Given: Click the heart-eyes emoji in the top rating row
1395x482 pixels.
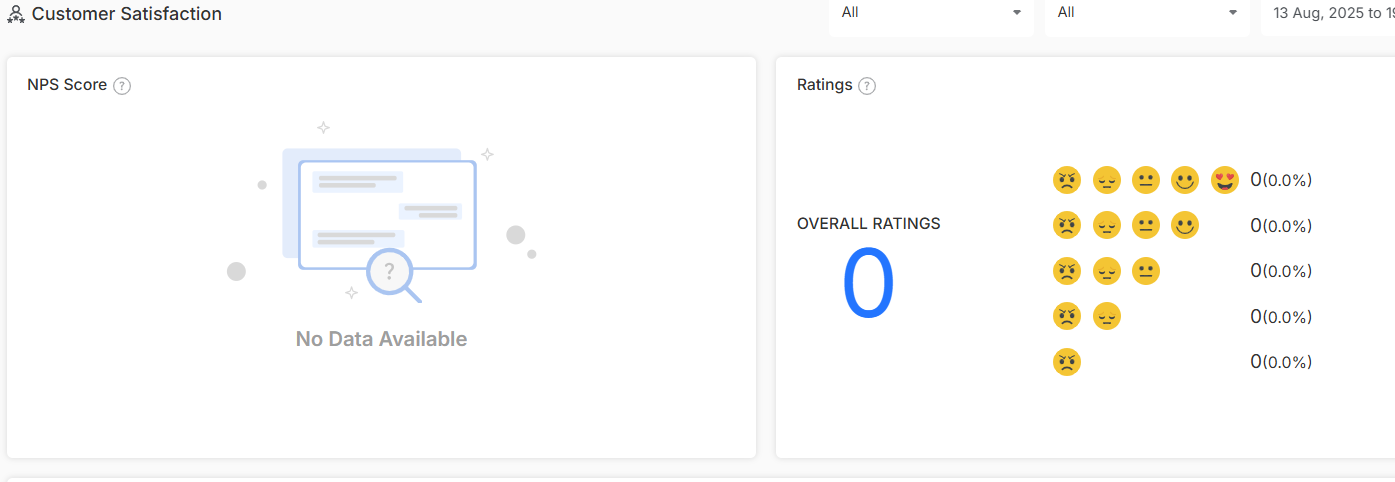Looking at the screenshot, I should tap(1225, 180).
